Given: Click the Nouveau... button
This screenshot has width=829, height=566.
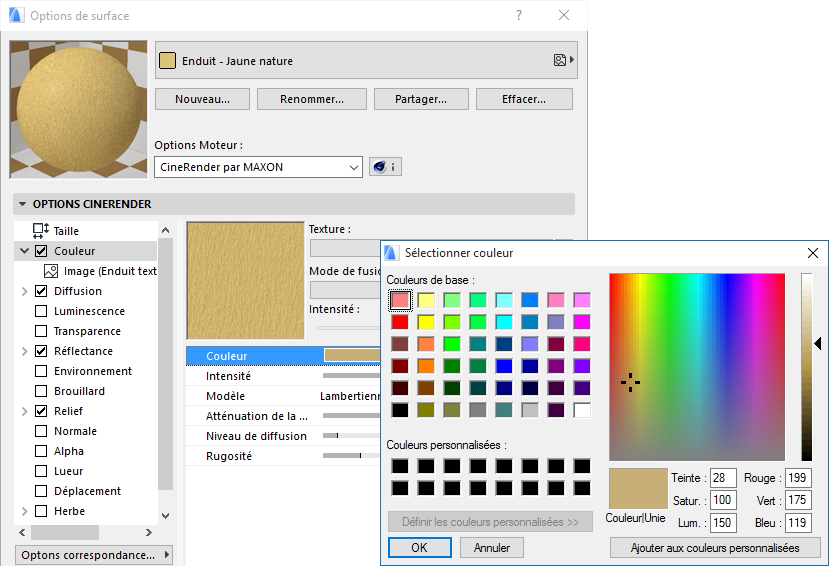Looking at the screenshot, I should pos(202,99).
